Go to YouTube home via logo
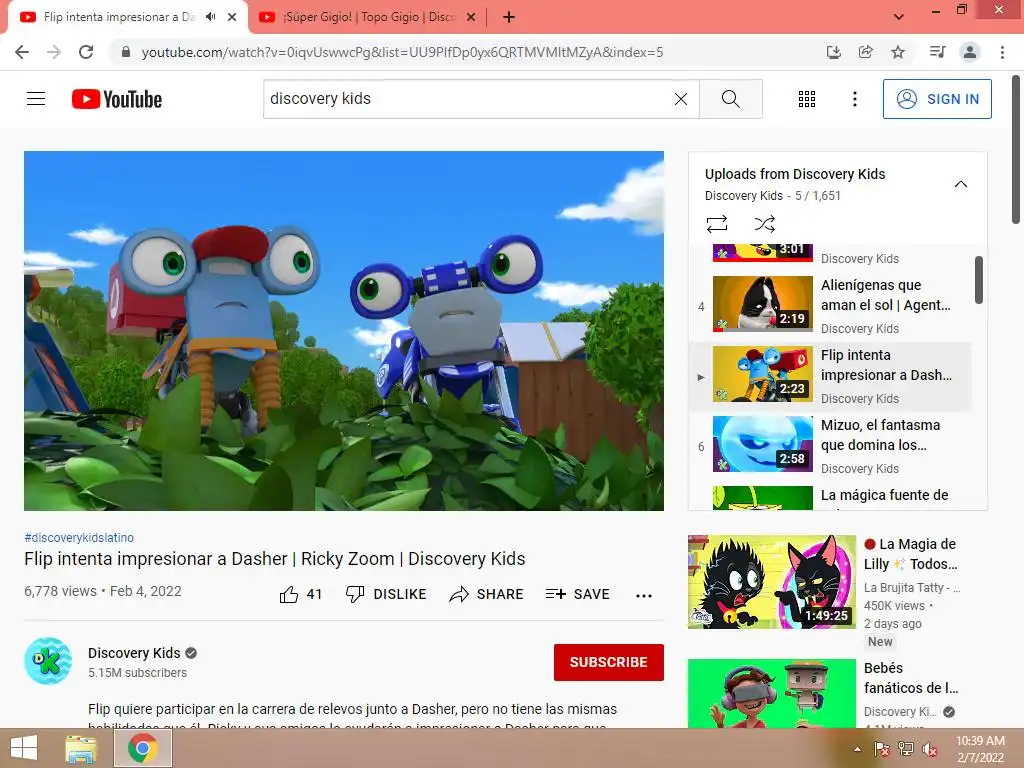This screenshot has width=1024, height=768. coord(117,99)
